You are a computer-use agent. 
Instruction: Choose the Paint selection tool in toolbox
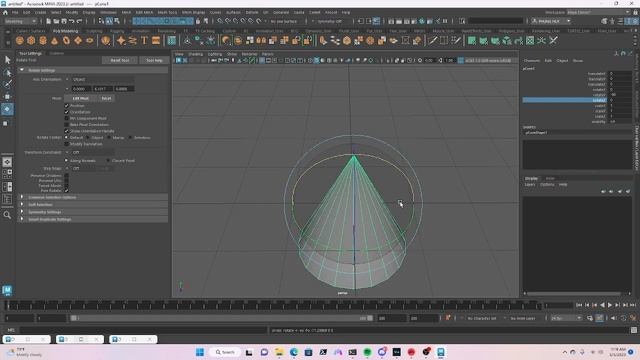(7, 84)
